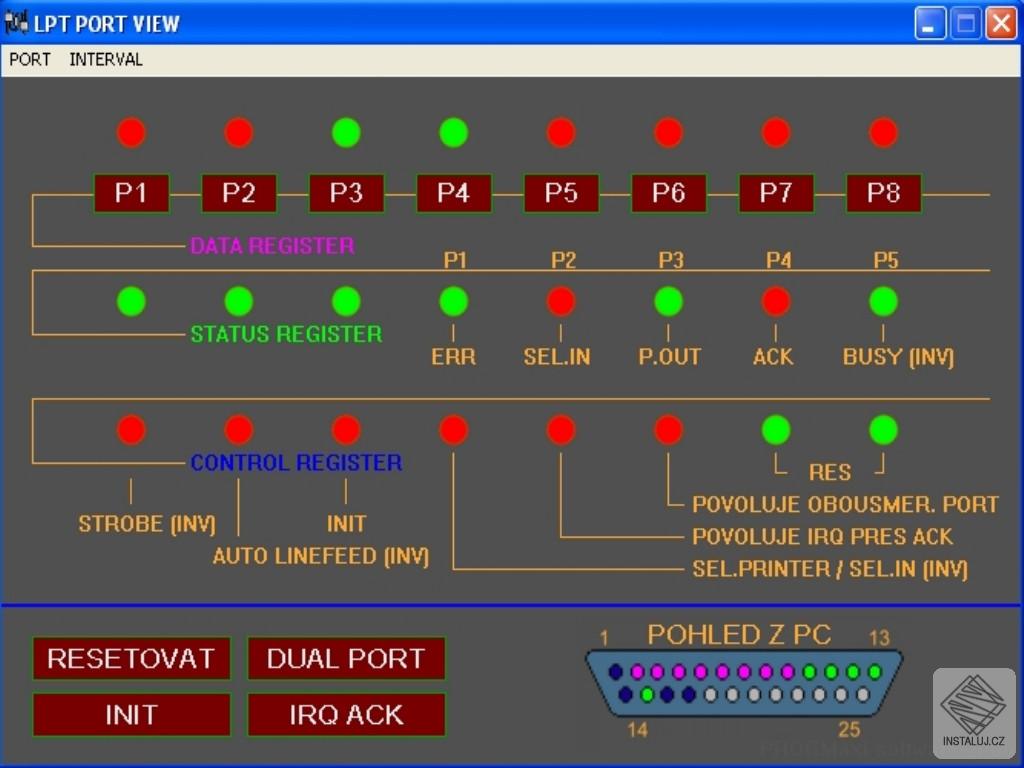
Task: Click the OBOUSMER. PORT control LED
Action: [668, 430]
